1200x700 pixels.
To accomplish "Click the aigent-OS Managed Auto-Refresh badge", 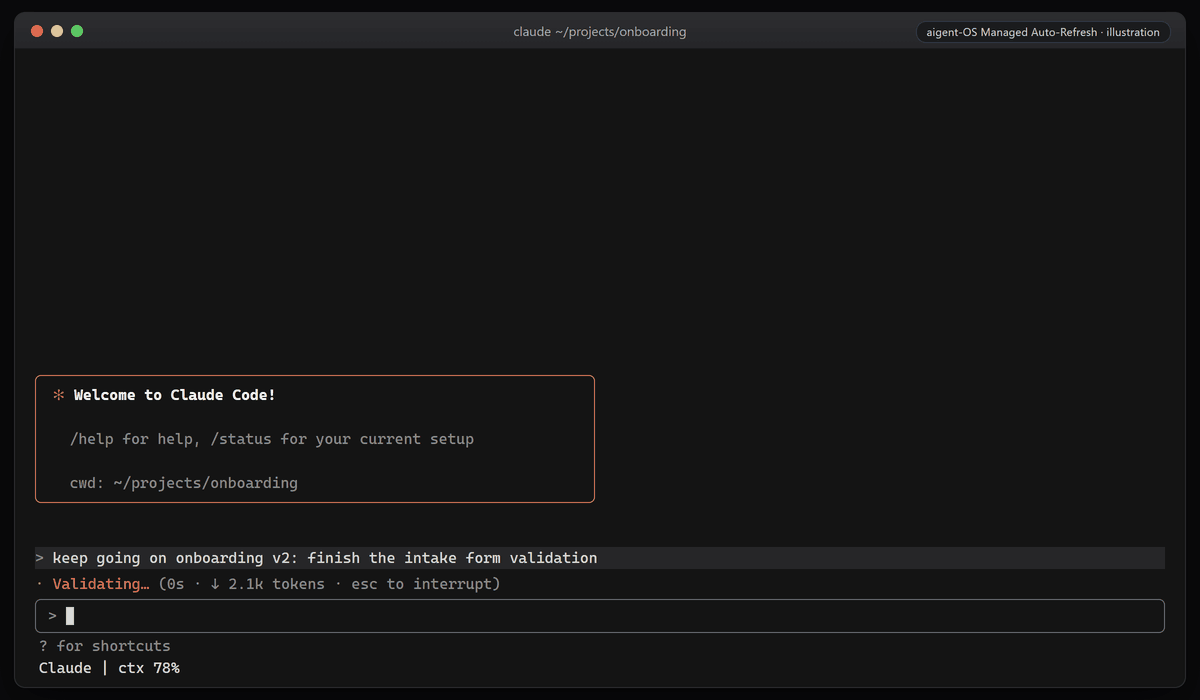I will pos(1043,32).
